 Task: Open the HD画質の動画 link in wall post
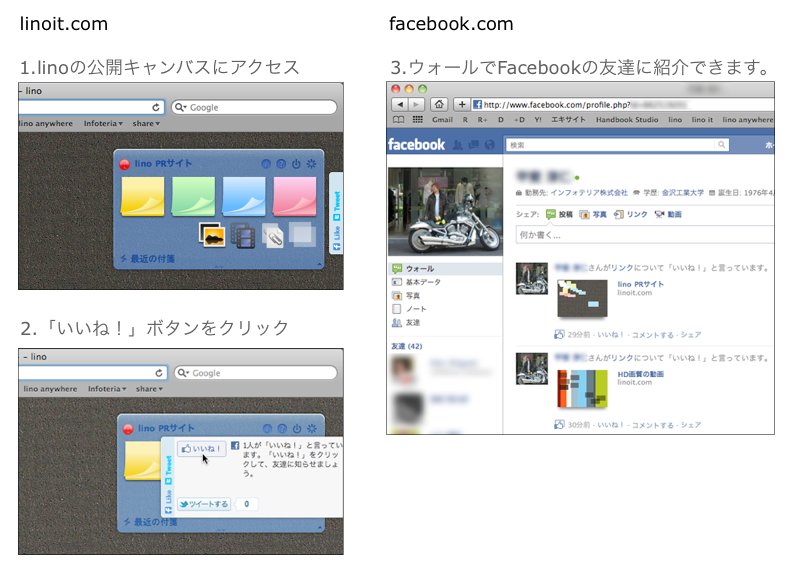640,374
